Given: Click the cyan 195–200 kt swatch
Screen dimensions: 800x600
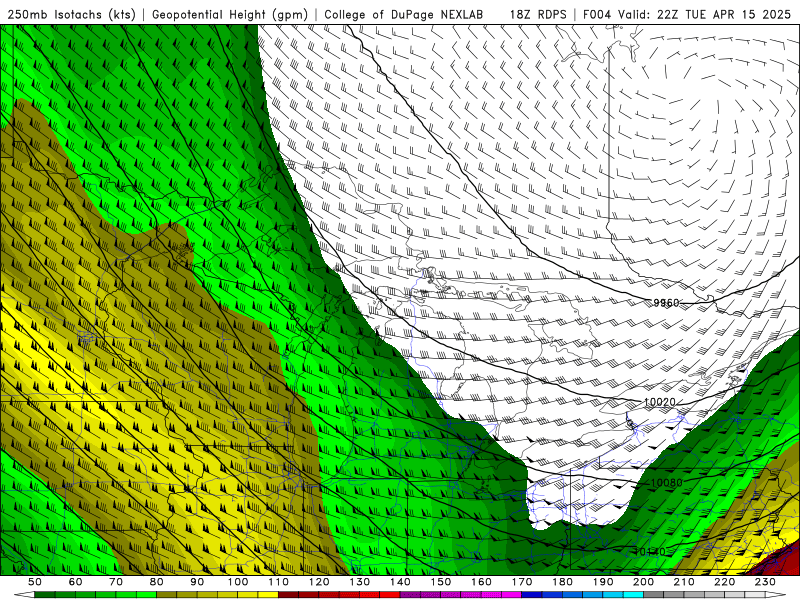Looking at the screenshot, I should coord(633,595).
